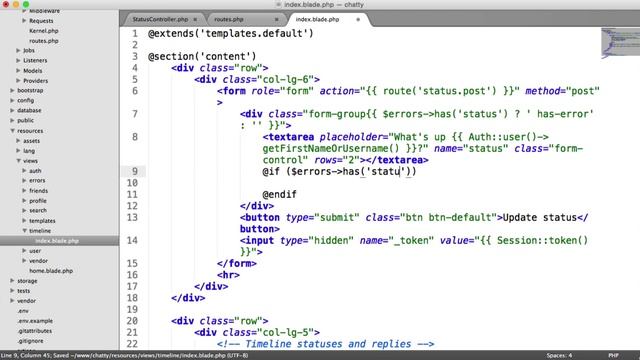
Task: Click the @section('content') line
Action: pos(202,56)
